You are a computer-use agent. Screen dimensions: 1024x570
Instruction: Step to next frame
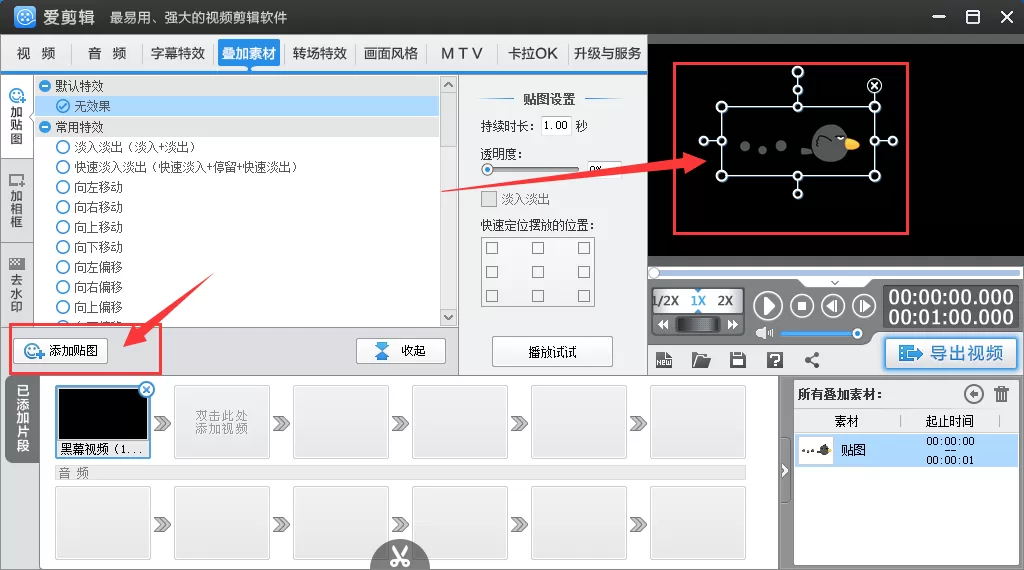click(864, 306)
